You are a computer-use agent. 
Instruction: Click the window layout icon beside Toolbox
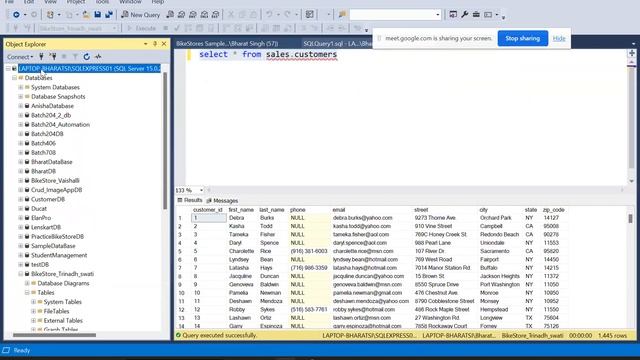(488, 15)
